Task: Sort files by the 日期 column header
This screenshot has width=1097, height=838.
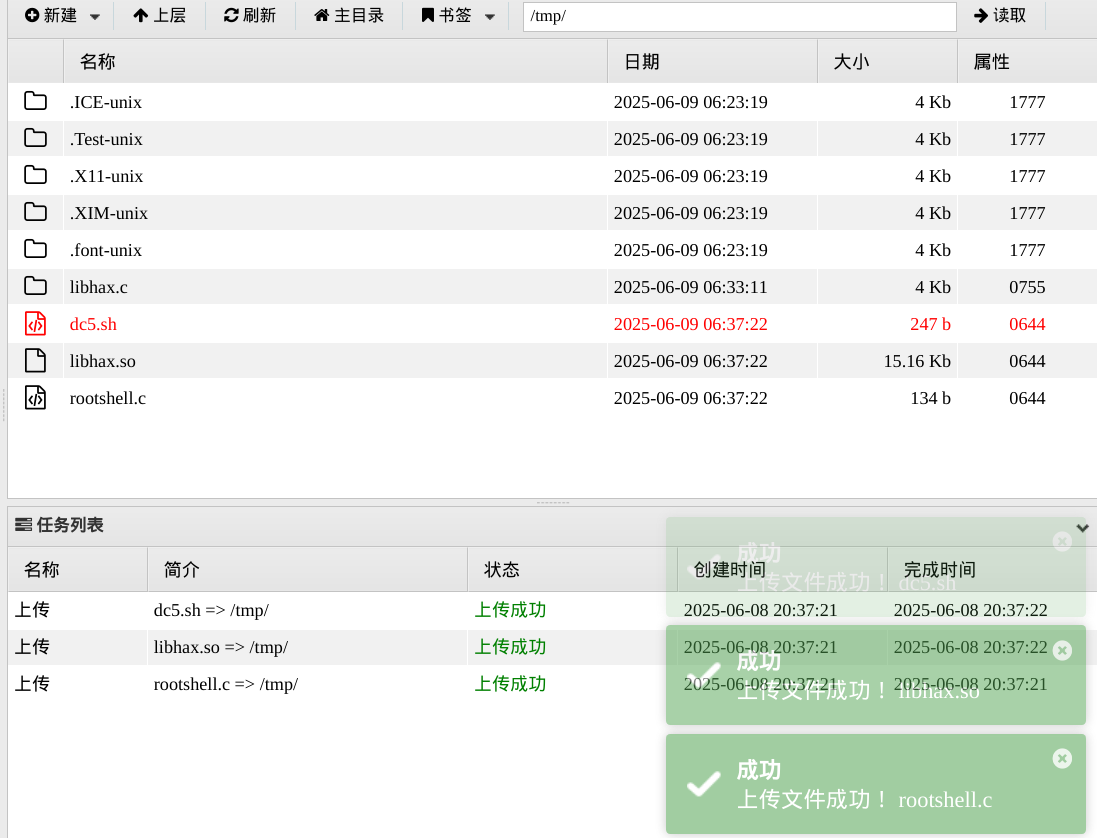Action: (x=712, y=62)
